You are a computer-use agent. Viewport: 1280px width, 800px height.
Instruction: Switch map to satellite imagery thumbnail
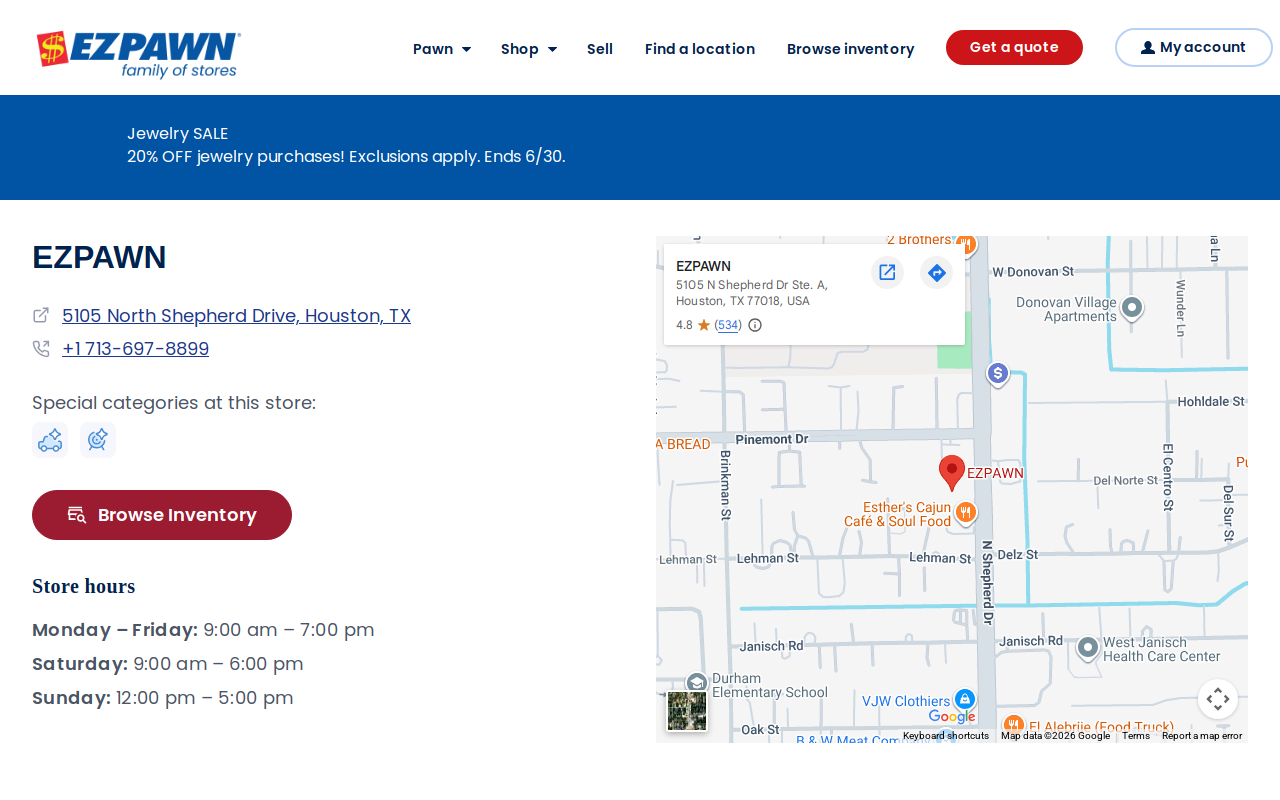coord(687,711)
